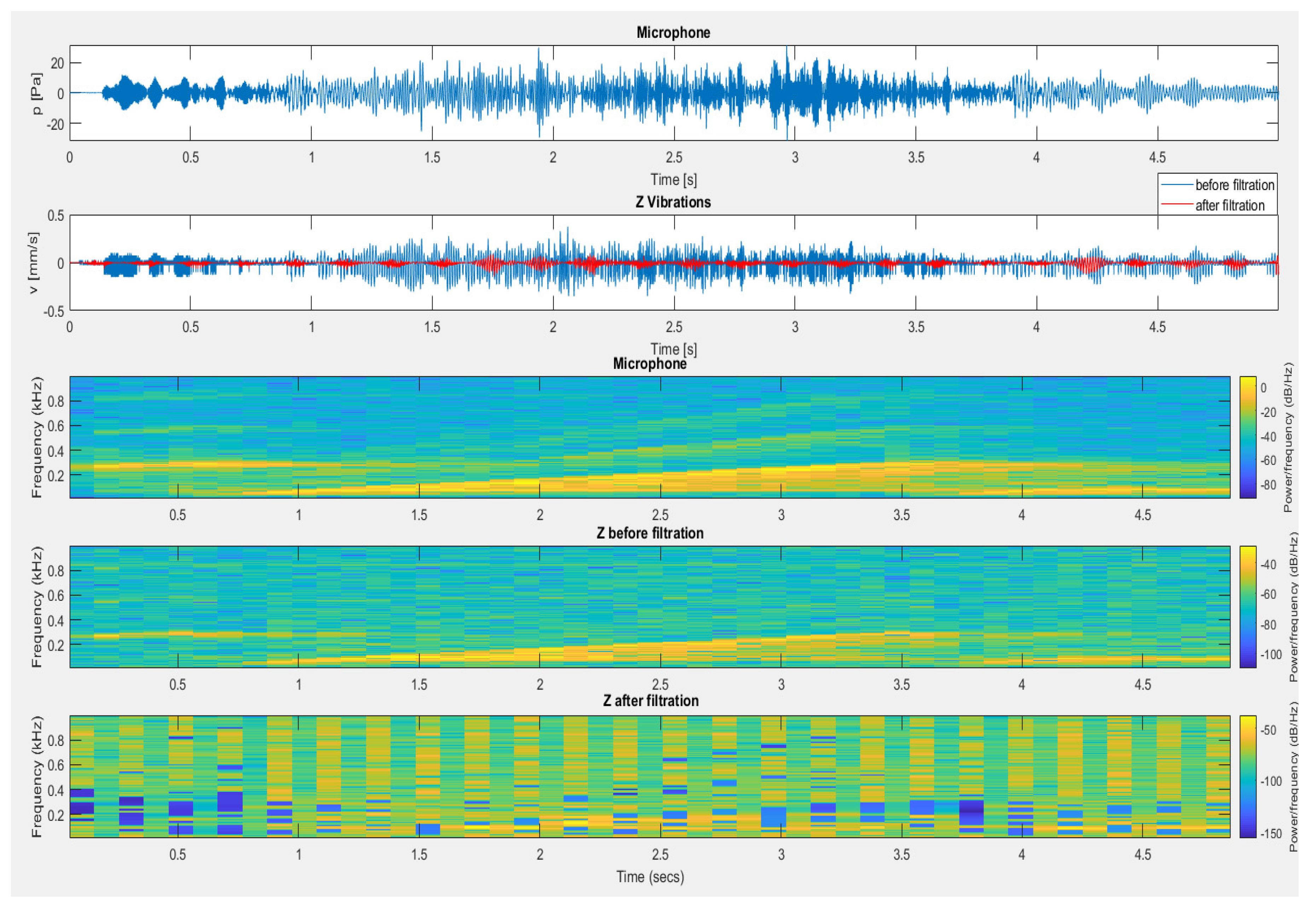The width and height of the screenshot is (1316, 909).
Task: Click the Microphone spectrogram title
Action: click(x=649, y=363)
